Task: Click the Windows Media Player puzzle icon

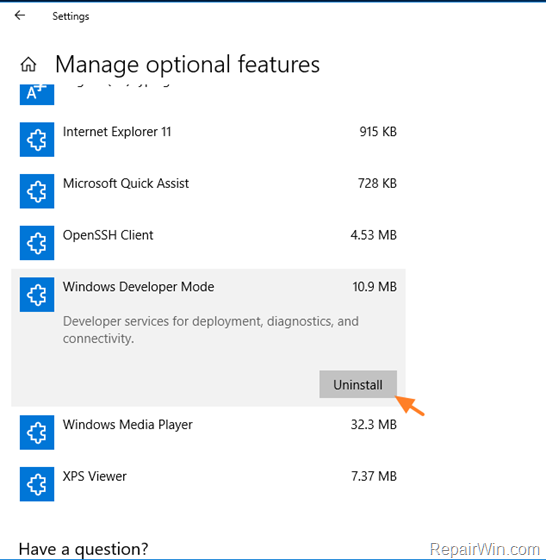Action: [37, 432]
